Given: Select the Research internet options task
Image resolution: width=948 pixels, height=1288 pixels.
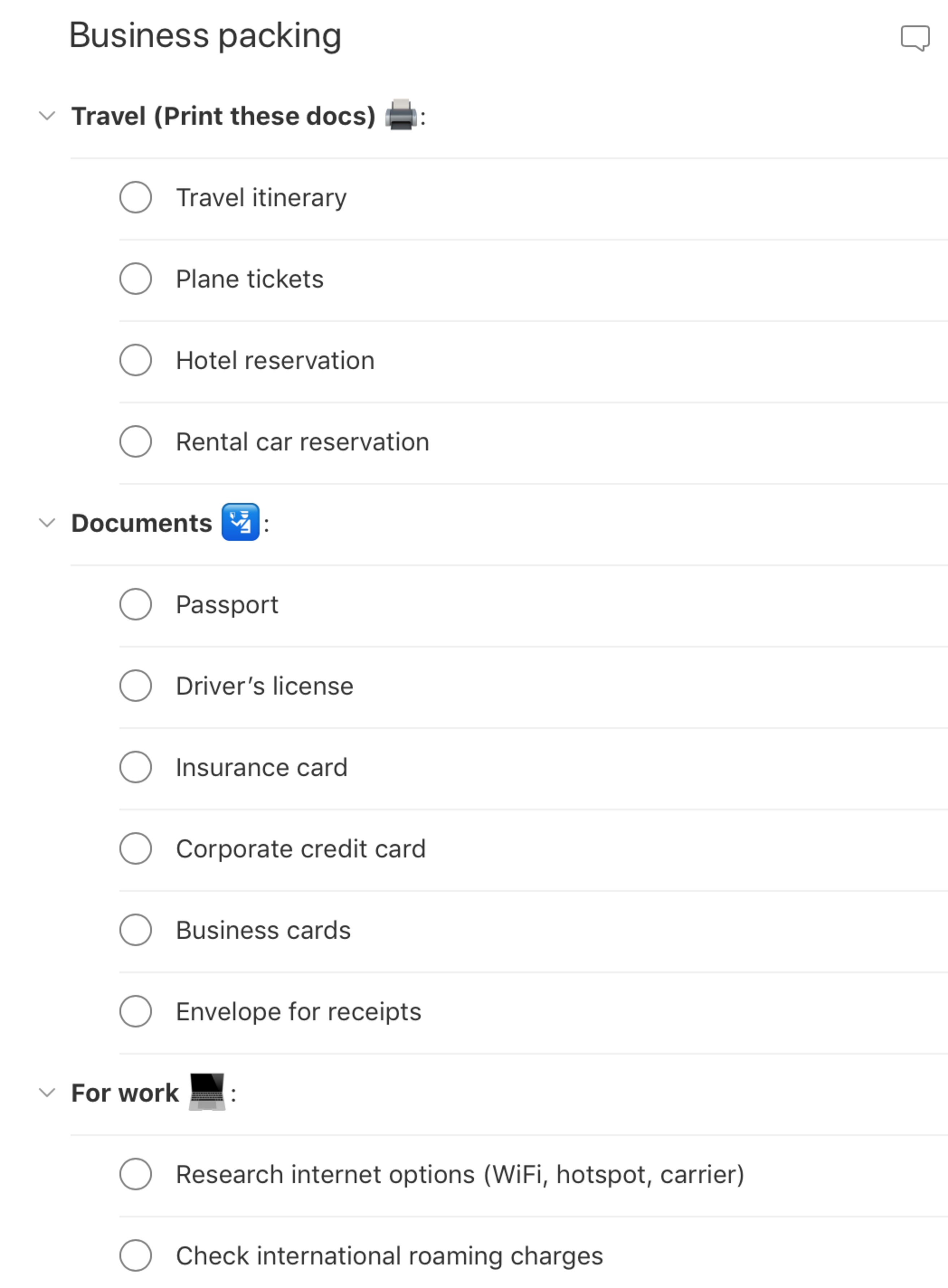Looking at the screenshot, I should pos(460,1174).
